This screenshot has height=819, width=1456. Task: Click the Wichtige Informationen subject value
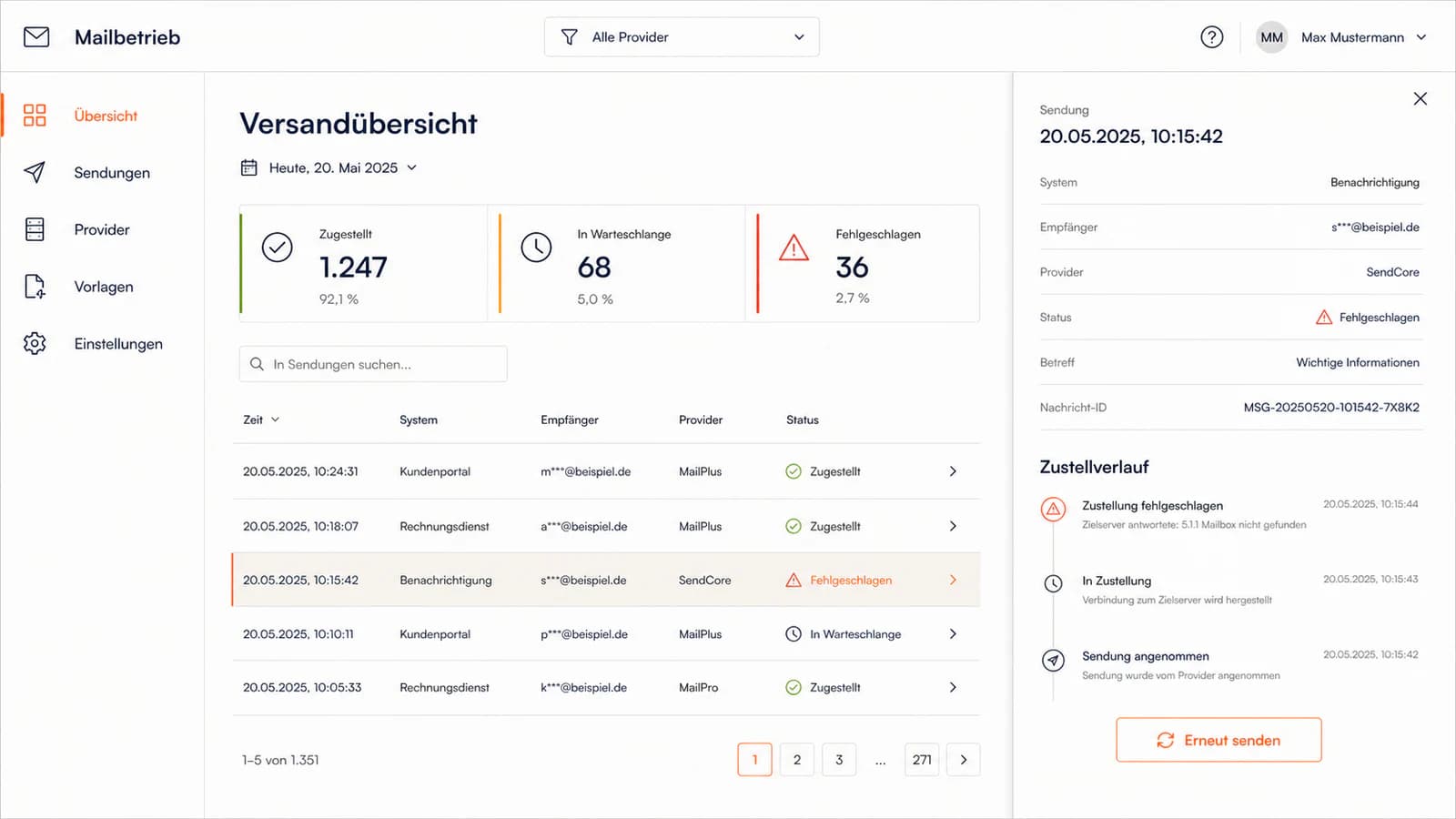1358,362
